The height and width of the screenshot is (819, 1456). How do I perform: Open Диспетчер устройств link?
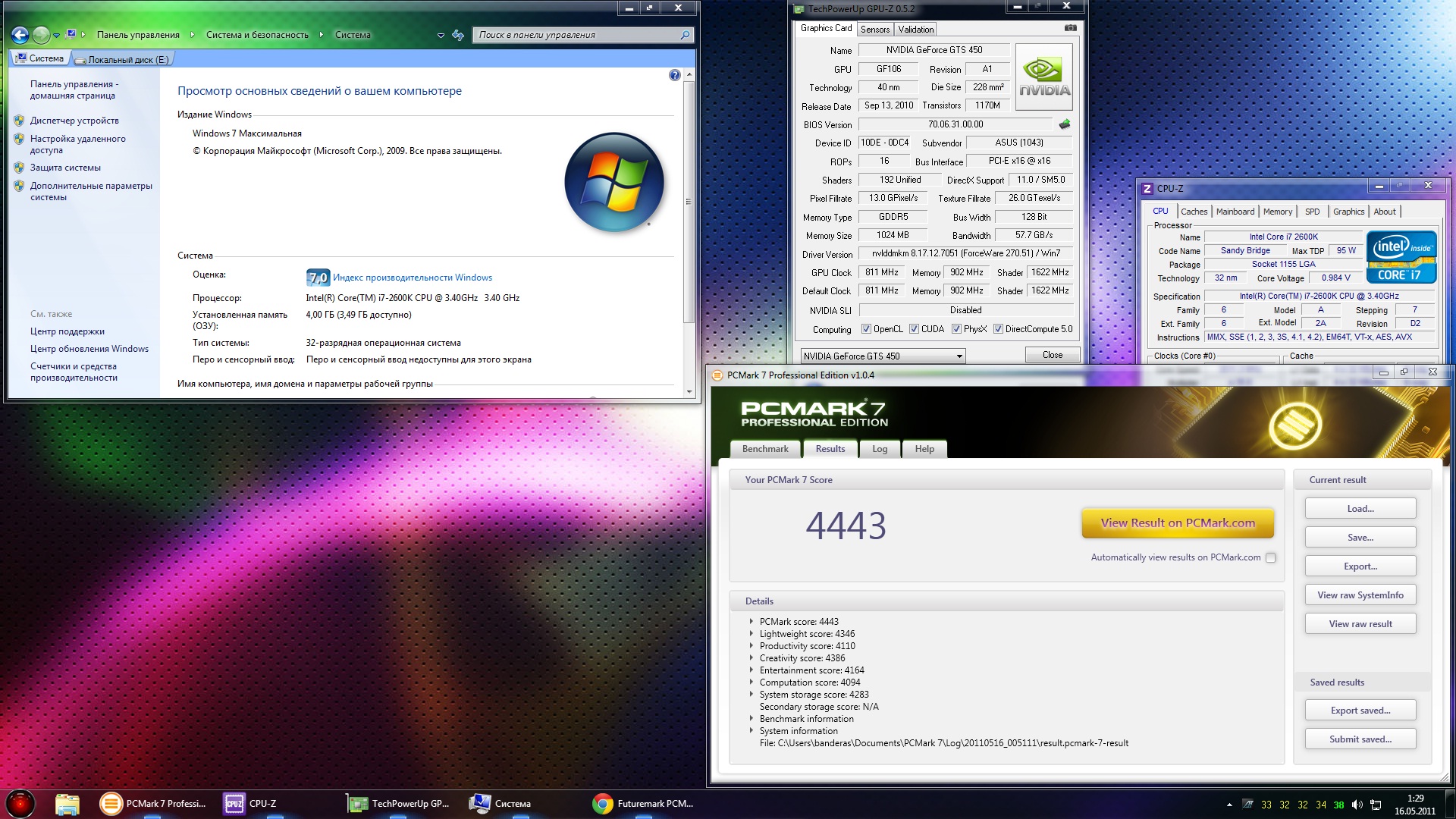tap(74, 121)
